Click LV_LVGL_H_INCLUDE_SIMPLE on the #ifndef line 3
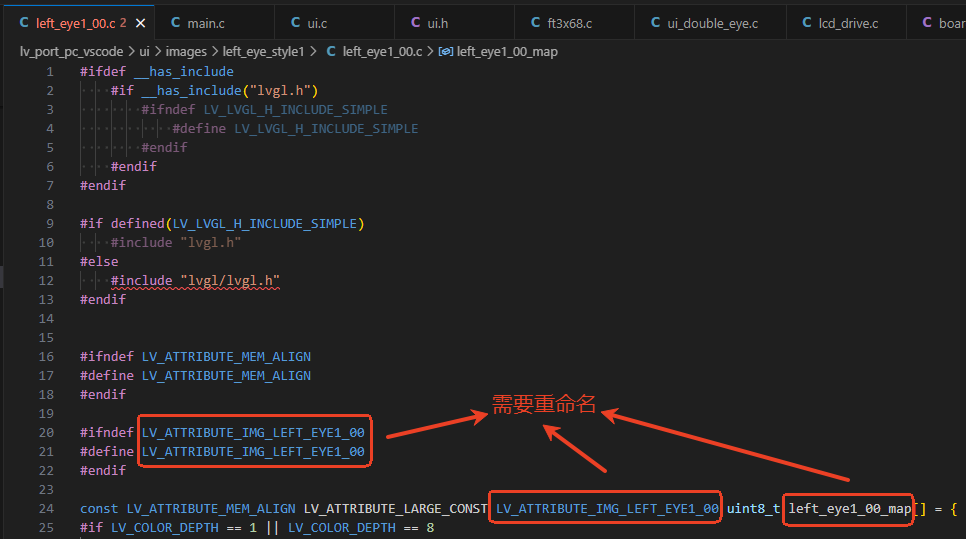 click(x=295, y=110)
